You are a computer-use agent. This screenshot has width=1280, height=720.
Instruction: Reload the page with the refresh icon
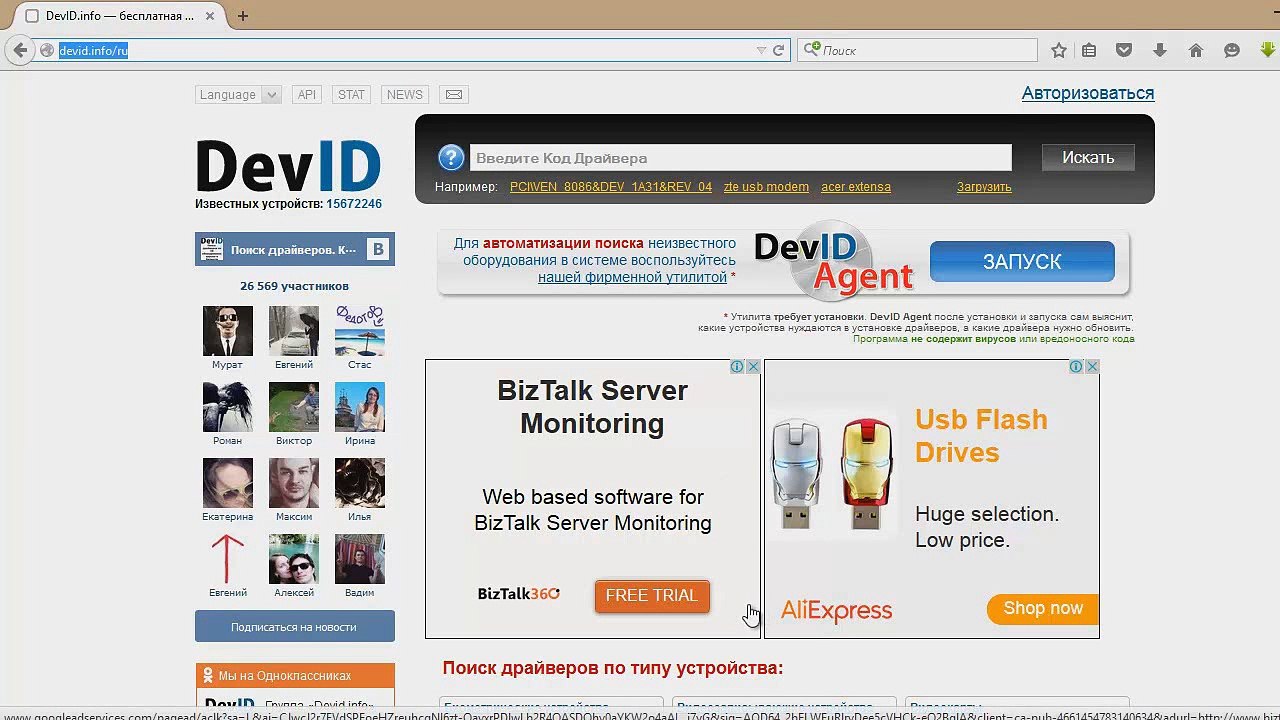pos(778,50)
